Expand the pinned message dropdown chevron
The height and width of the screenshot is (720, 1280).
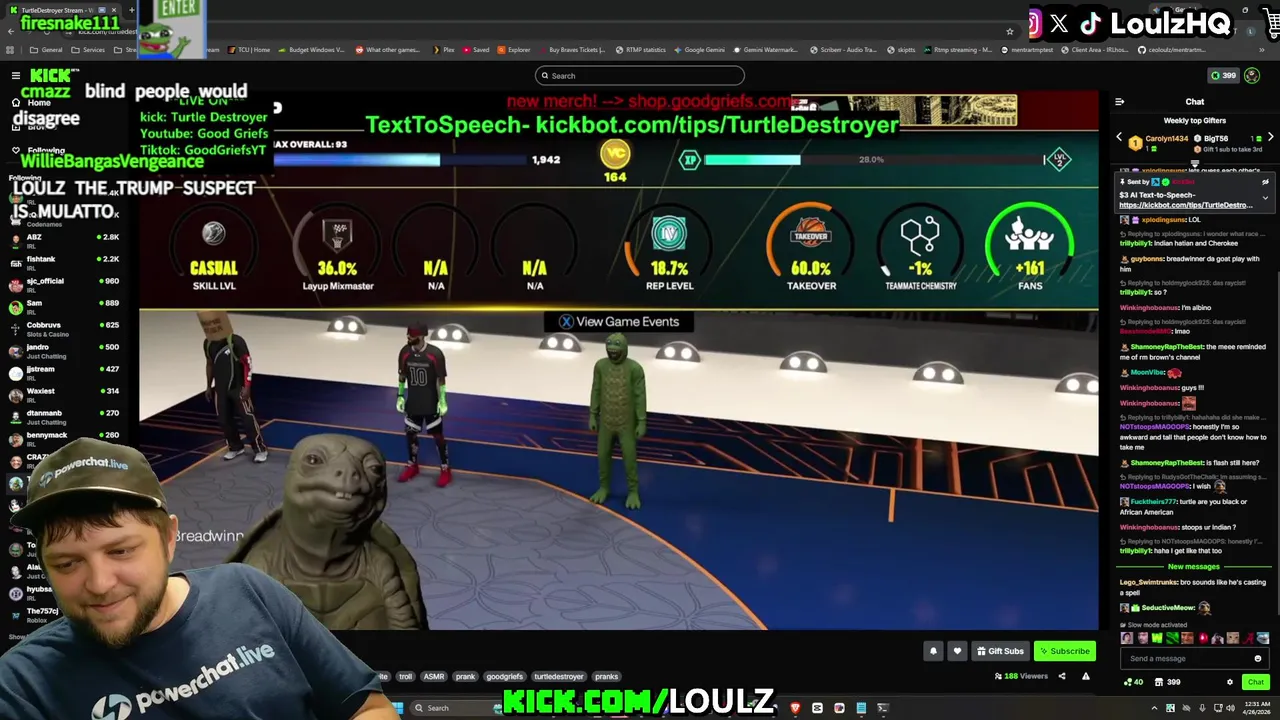pos(1265,198)
